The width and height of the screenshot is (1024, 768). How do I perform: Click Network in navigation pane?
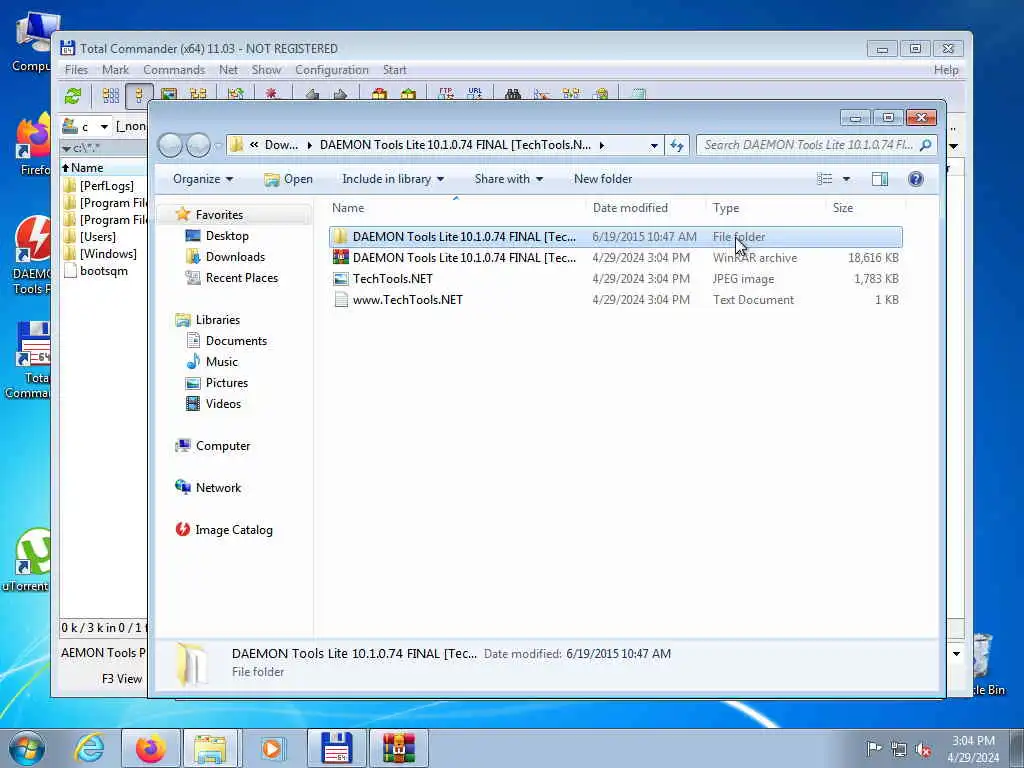coord(218,488)
